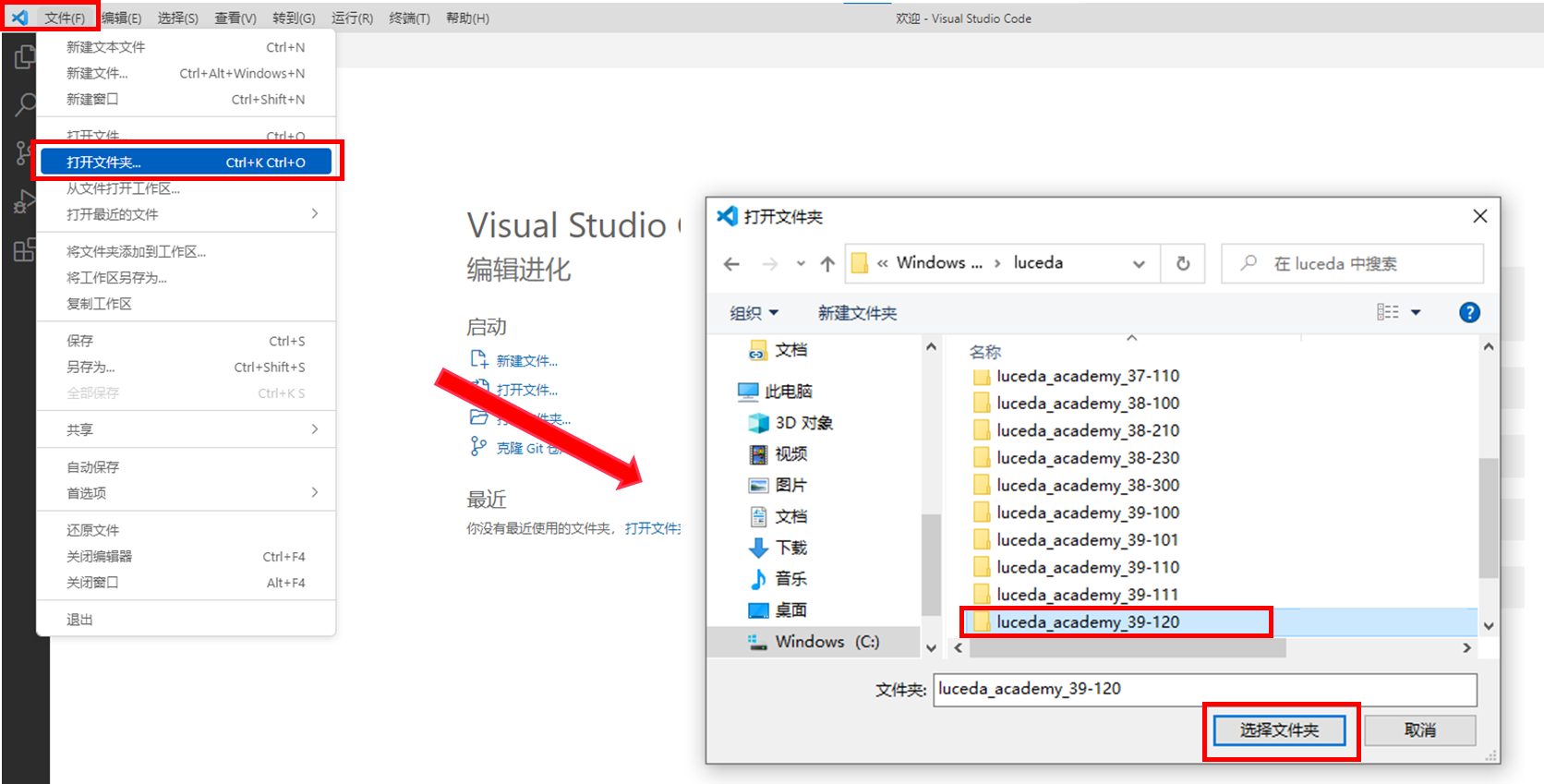The height and width of the screenshot is (784, 1544).
Task: Click the 新建文件... link on welcome page
Action: click(x=527, y=361)
